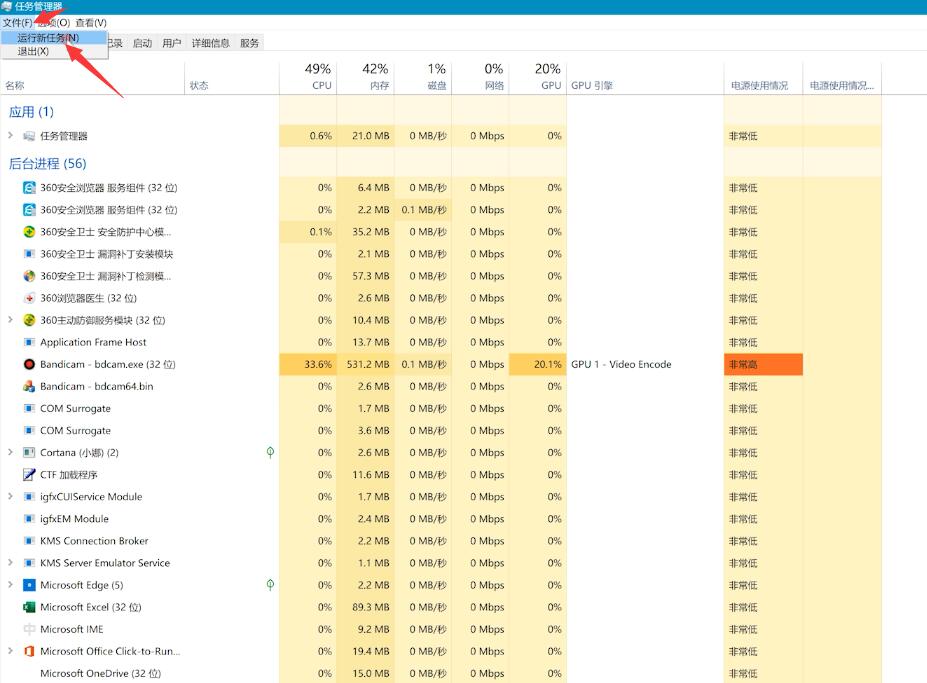
Task: Click Microsoft Excel 89.3 MB memory cell
Action: pyautogui.click(x=365, y=607)
